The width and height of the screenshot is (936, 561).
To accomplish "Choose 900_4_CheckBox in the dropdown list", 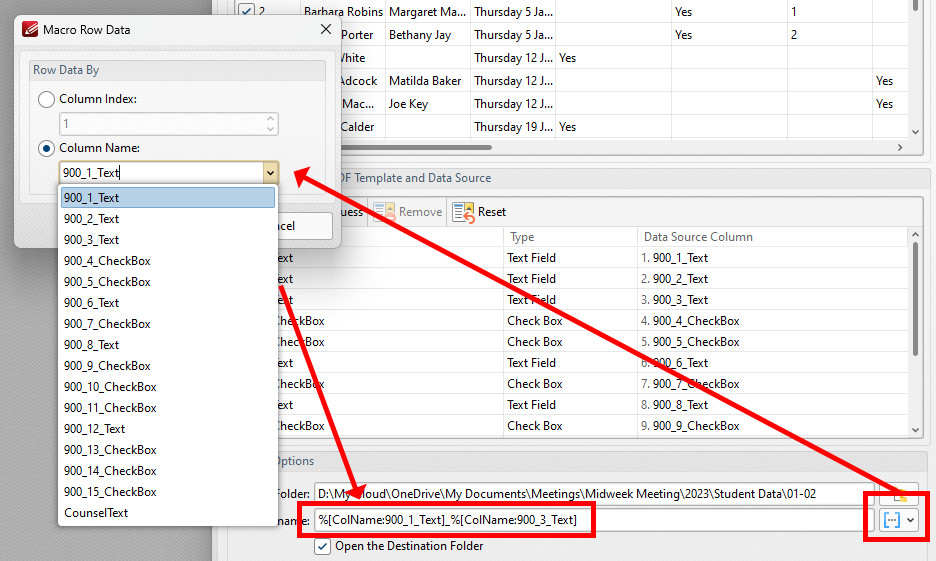I will [x=168, y=261].
